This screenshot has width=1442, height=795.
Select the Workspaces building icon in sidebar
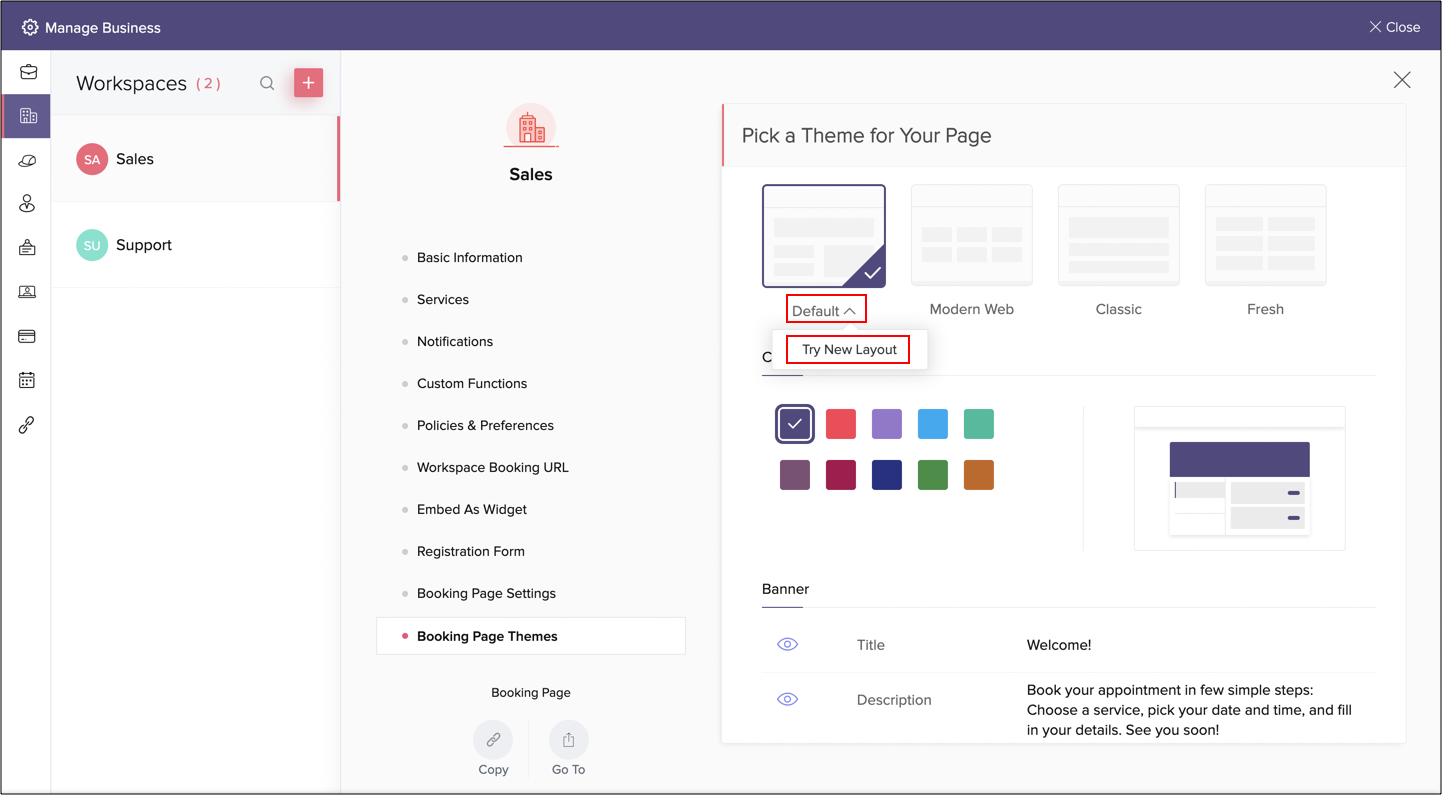(x=27, y=115)
